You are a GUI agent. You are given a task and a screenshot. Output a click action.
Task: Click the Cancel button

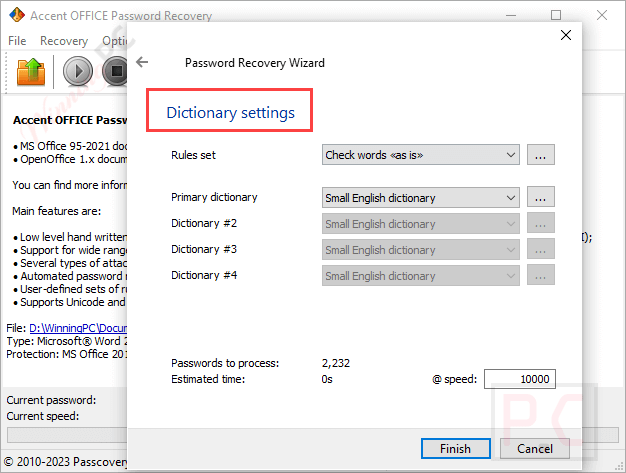[x=535, y=449]
